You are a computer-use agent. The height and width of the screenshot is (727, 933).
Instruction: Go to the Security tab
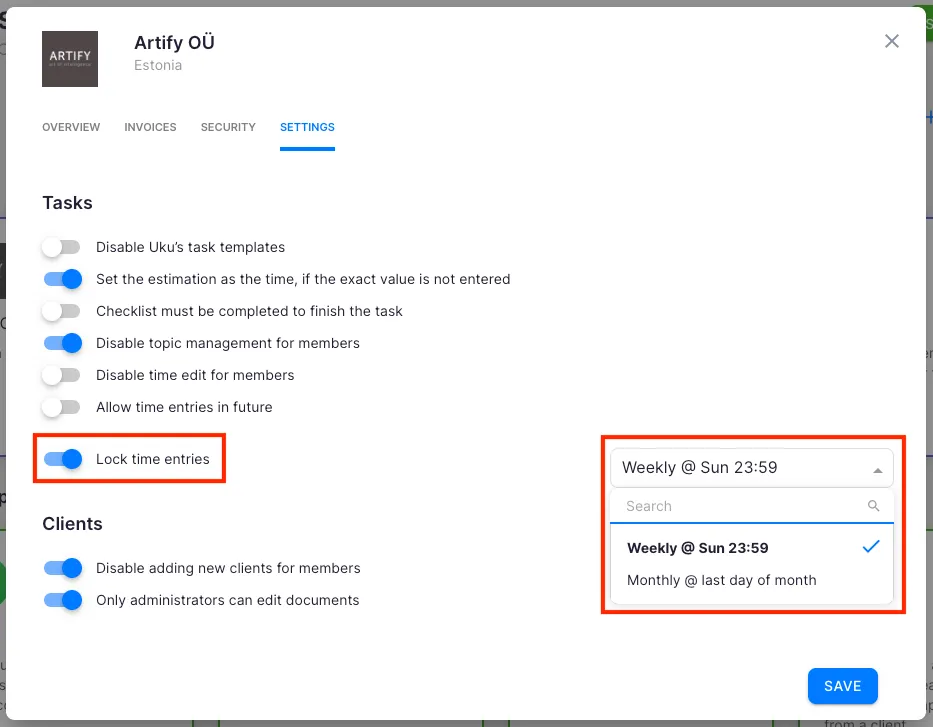(x=228, y=128)
